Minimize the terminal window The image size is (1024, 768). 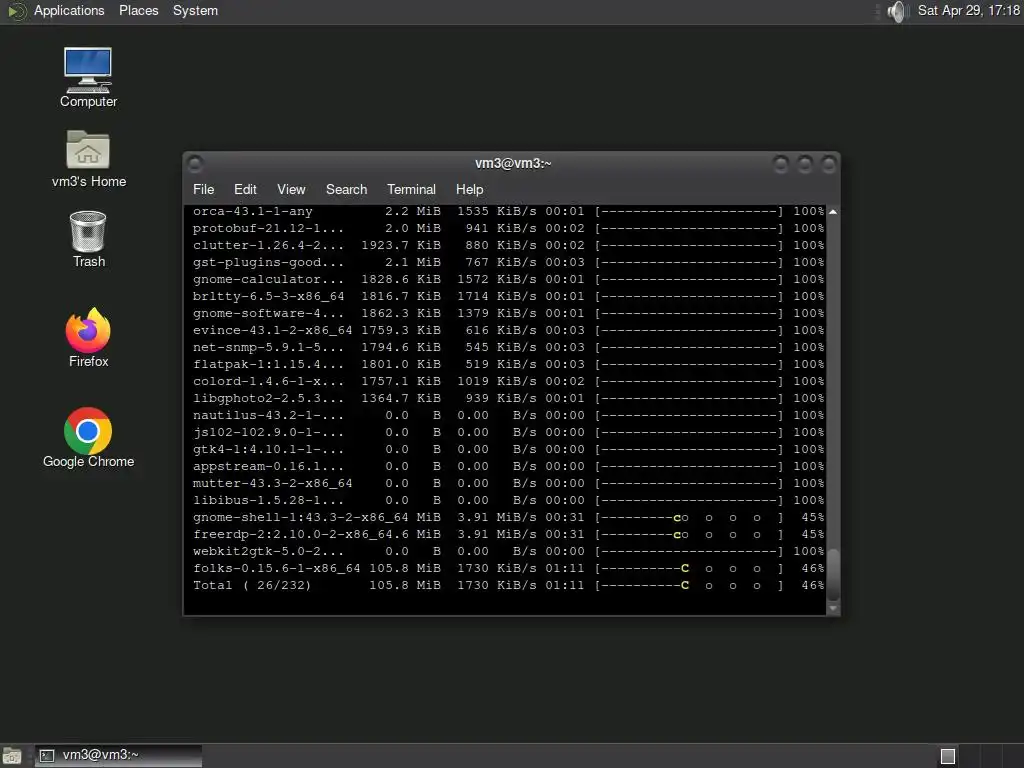[x=780, y=164]
